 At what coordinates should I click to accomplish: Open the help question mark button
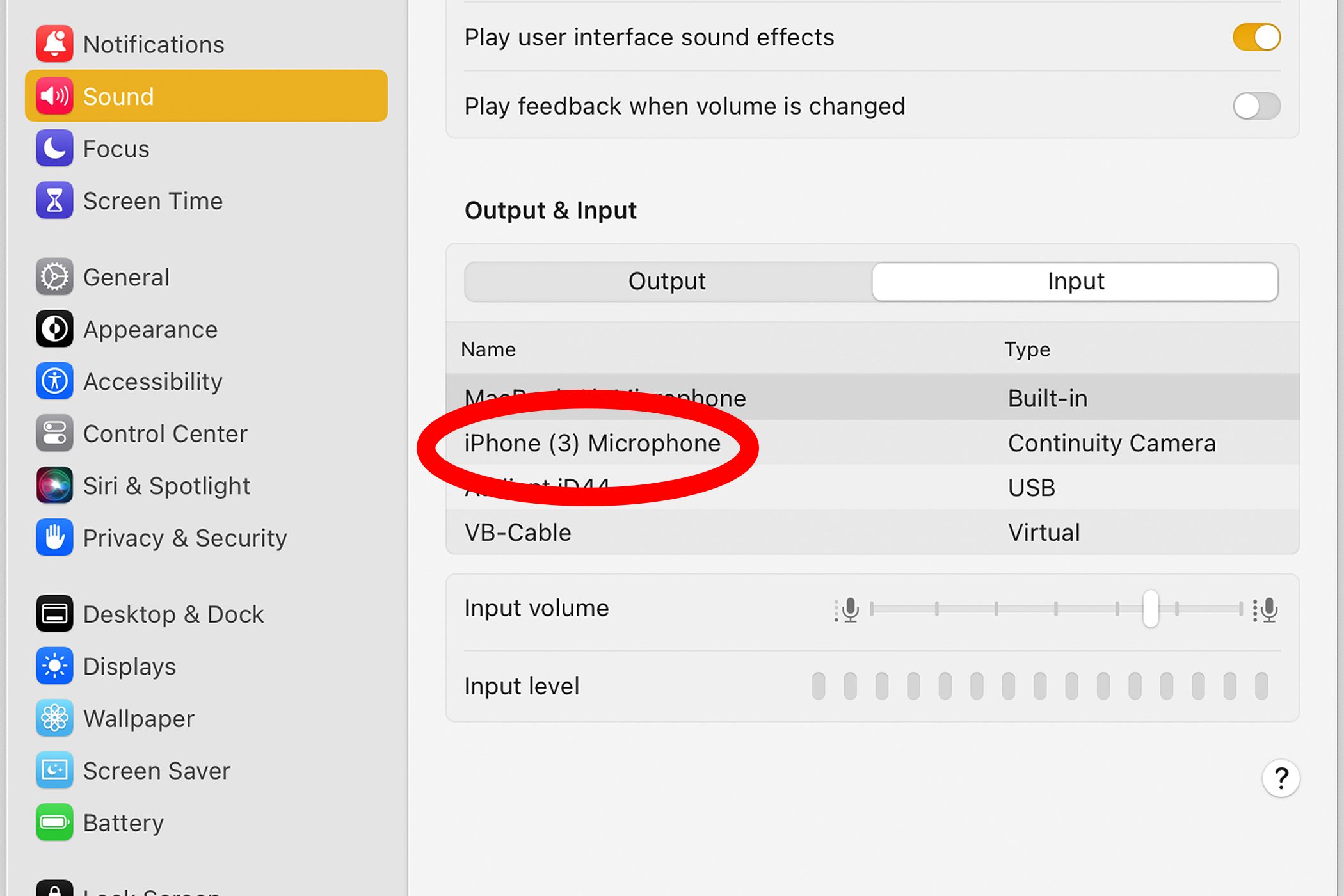coord(1281,778)
